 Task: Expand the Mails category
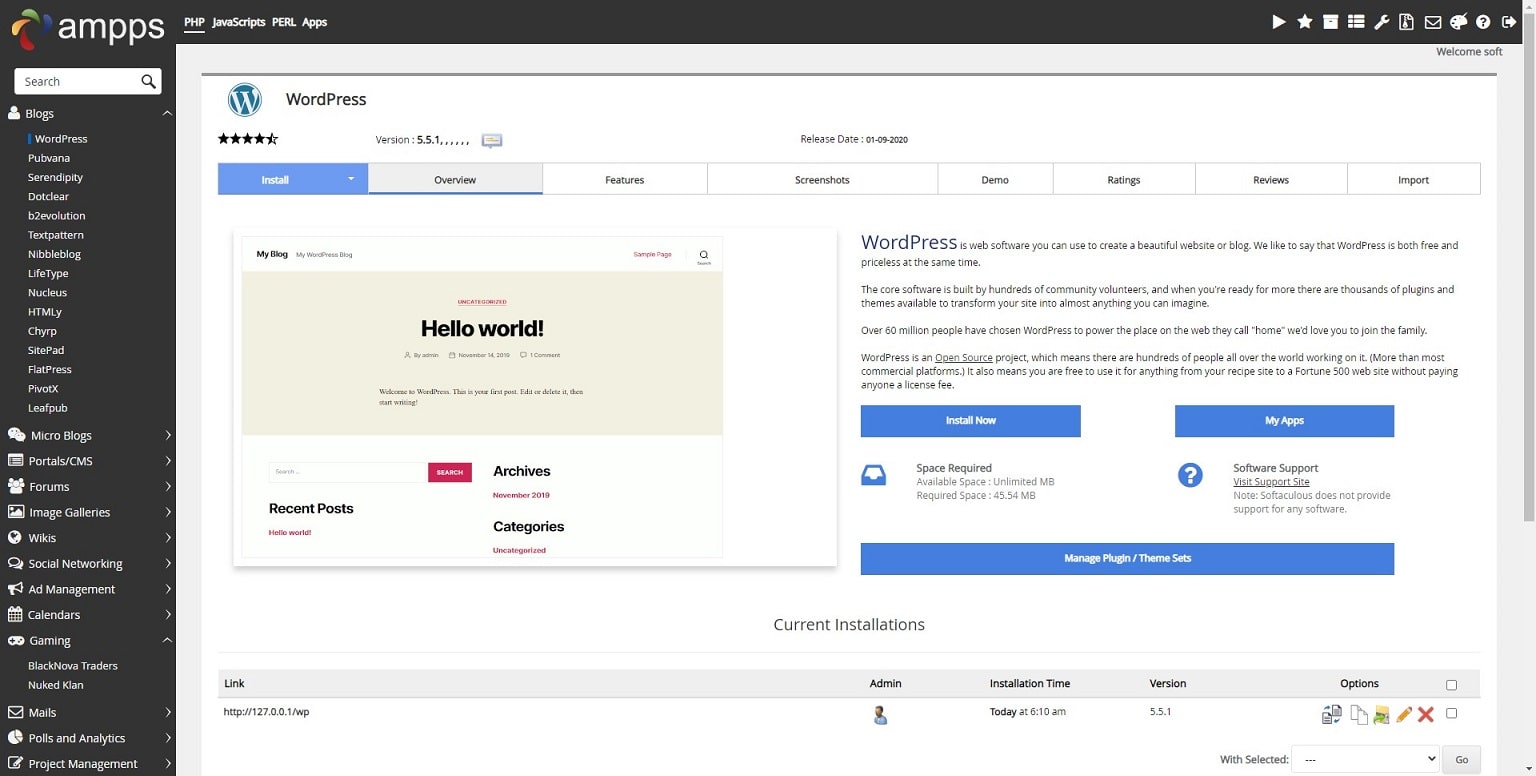[88, 712]
